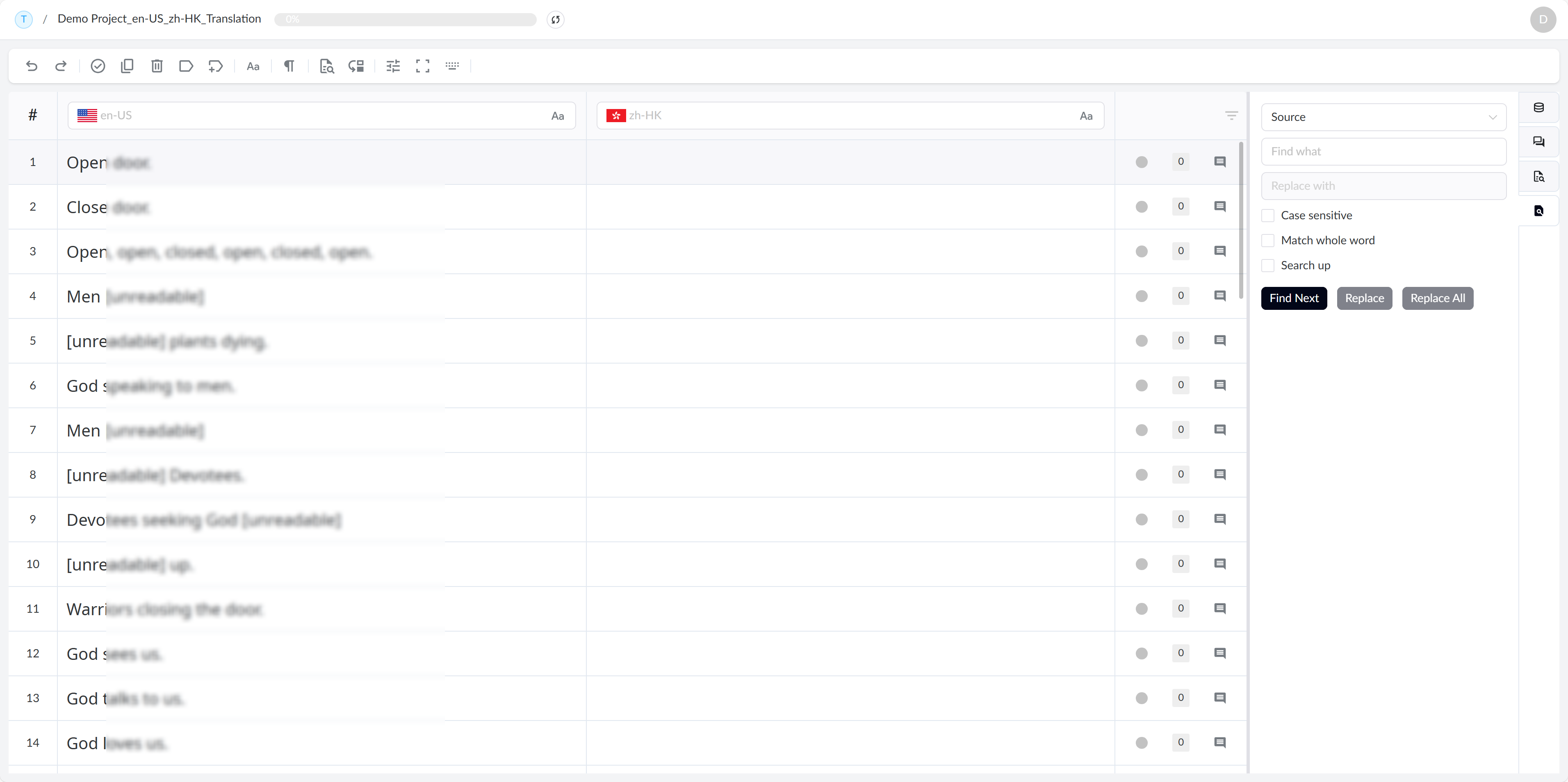Click the change case Aa toolbar icon
Image resolution: width=1568 pixels, height=782 pixels.
(253, 66)
